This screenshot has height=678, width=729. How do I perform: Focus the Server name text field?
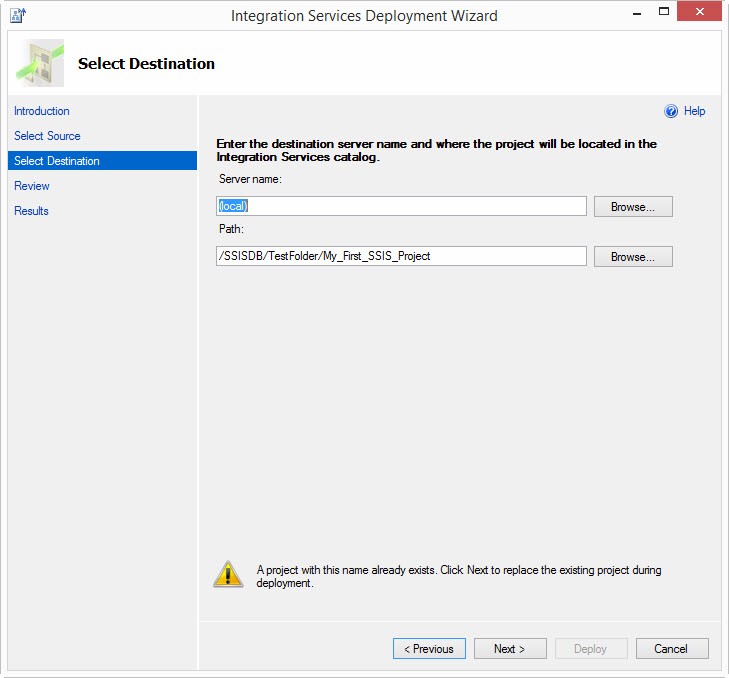pyautogui.click(x=401, y=206)
